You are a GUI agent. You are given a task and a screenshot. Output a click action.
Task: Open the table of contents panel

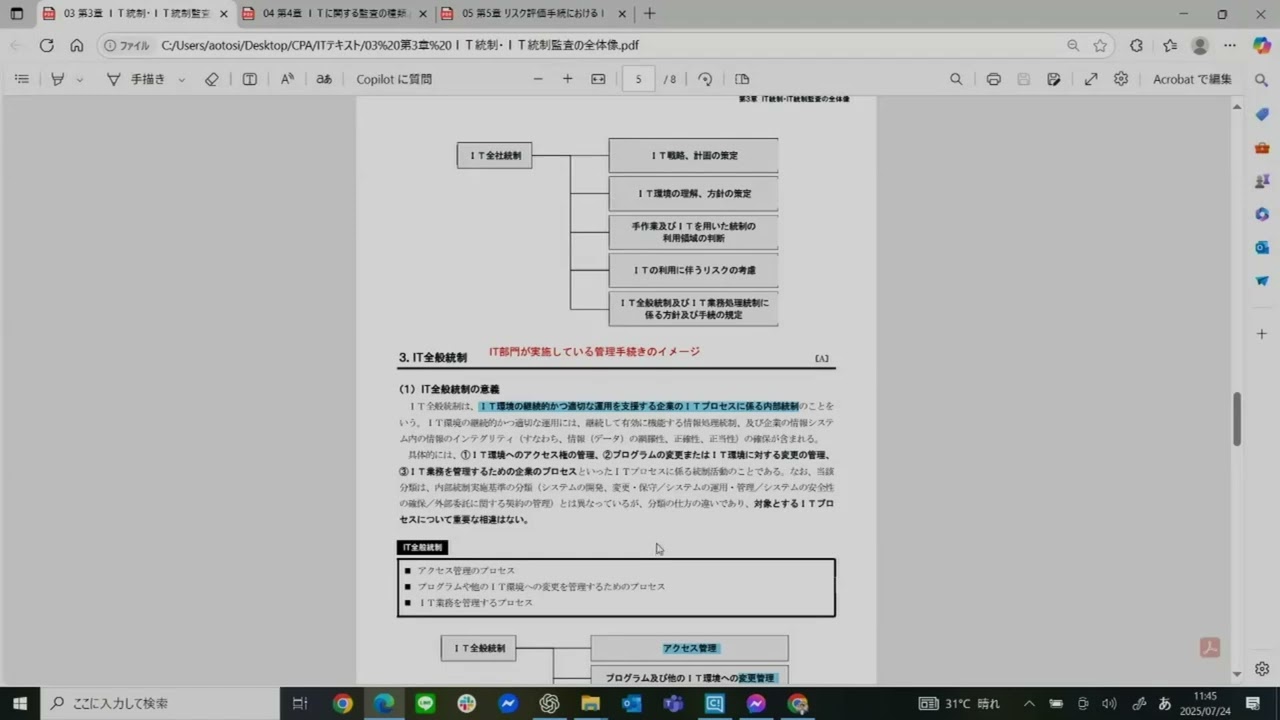[22, 79]
